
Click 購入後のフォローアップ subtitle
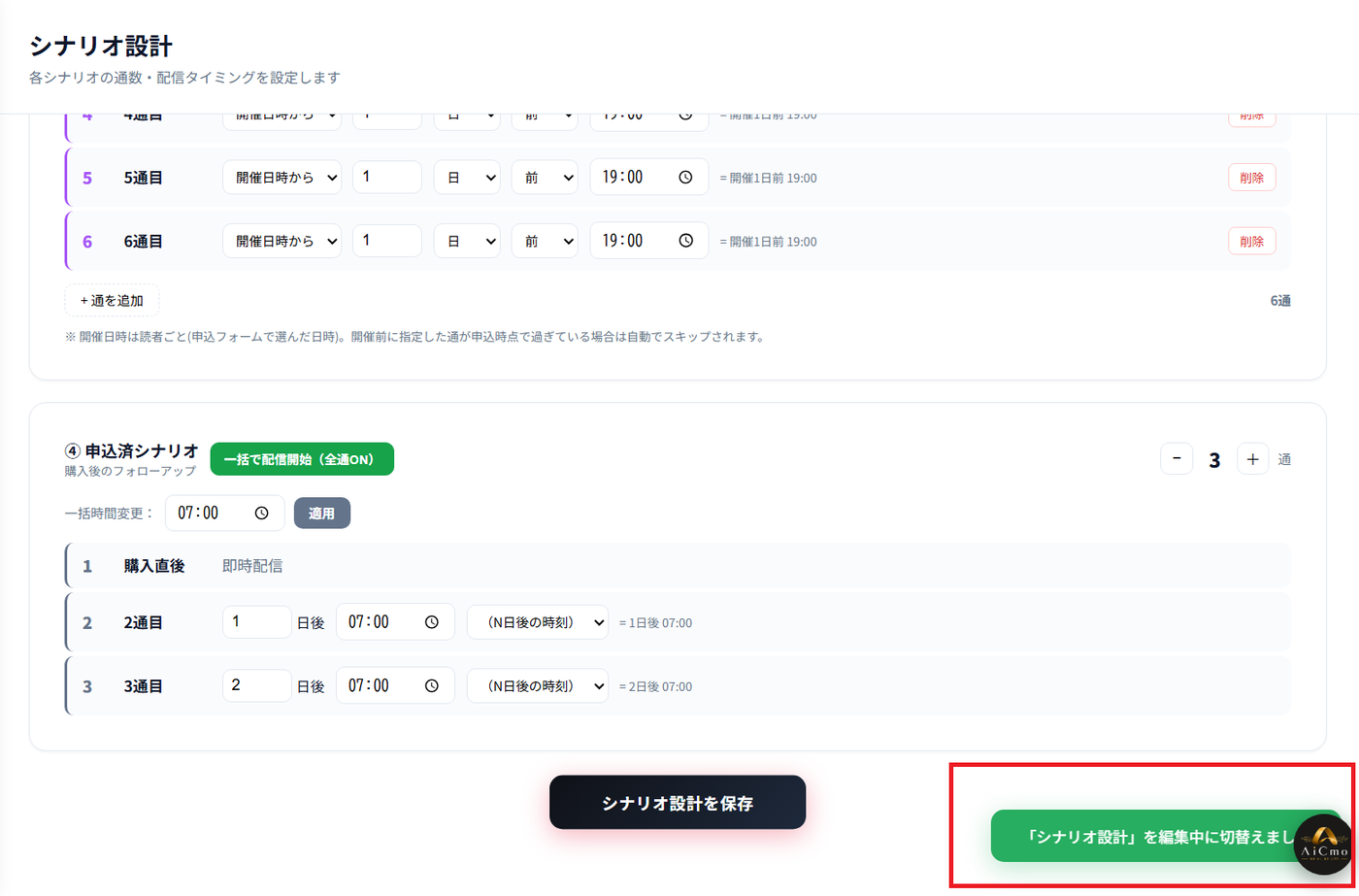130,471
